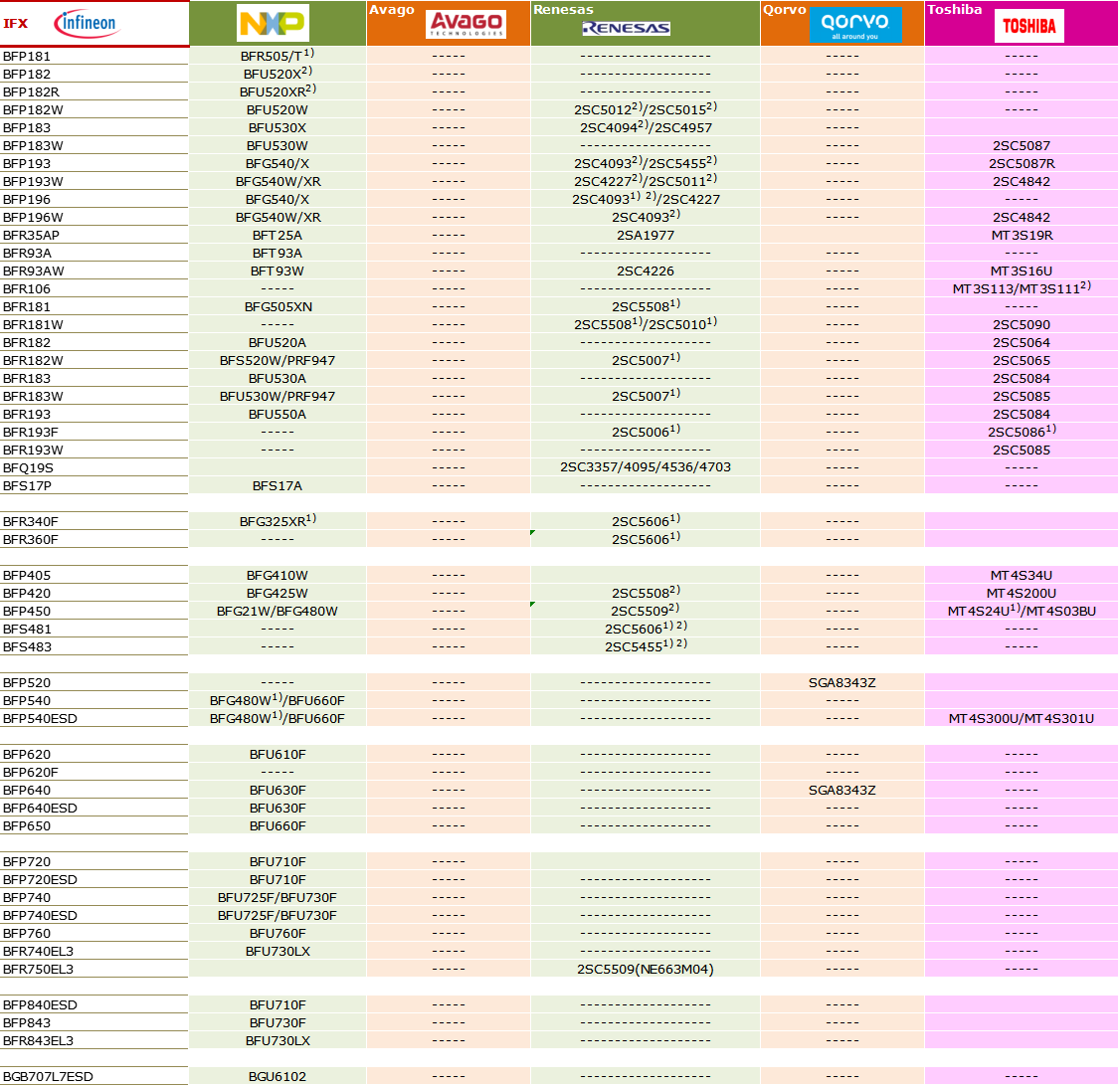Click the Qorvo logo in the header
Image resolution: width=1120 pixels, height=1087 pixels.
pyautogui.click(x=855, y=25)
